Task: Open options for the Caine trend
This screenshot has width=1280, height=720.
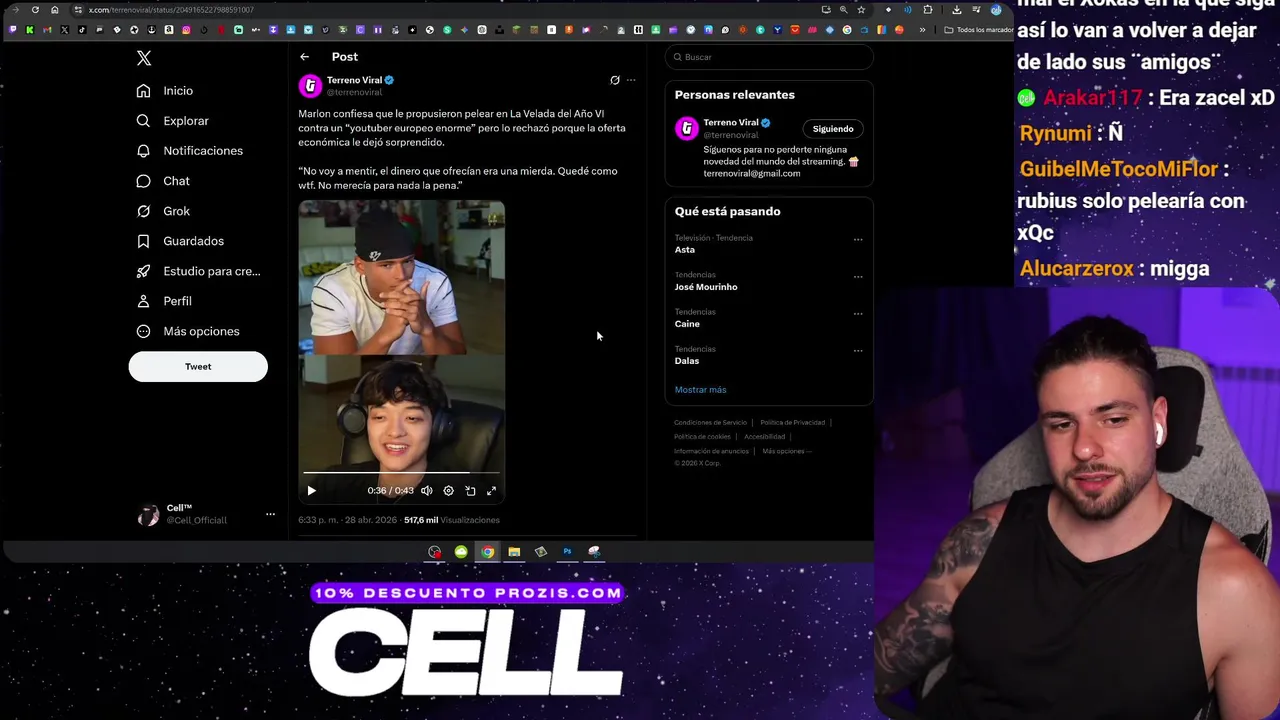Action: [x=858, y=314]
